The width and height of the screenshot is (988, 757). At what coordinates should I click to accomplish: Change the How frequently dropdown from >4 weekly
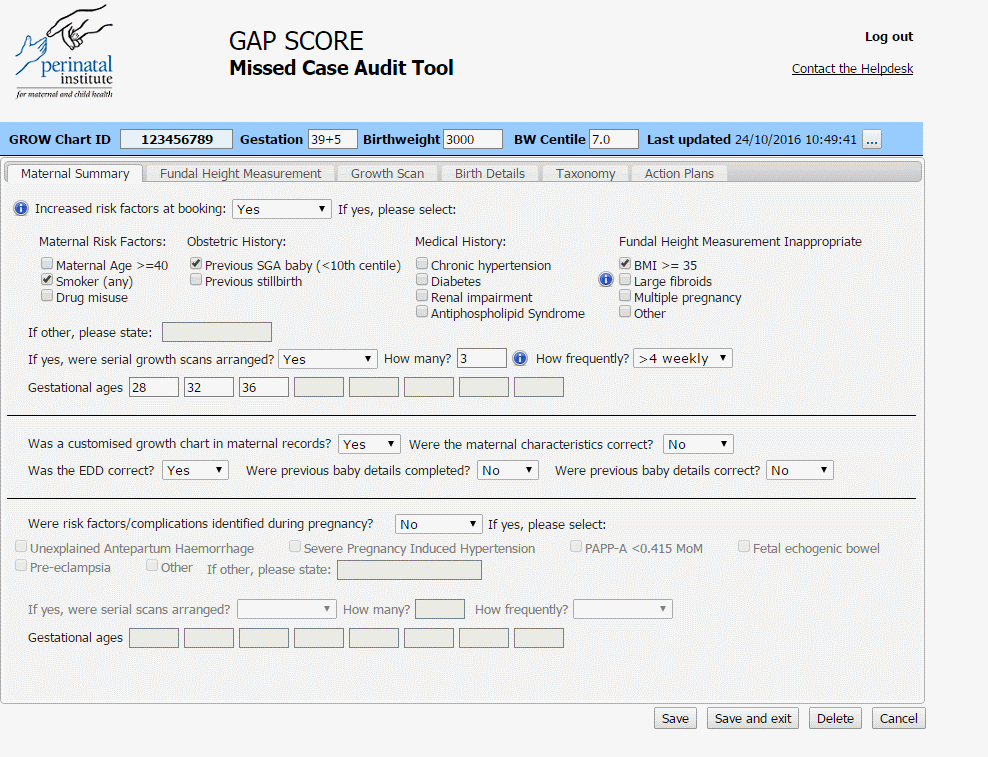click(682, 357)
